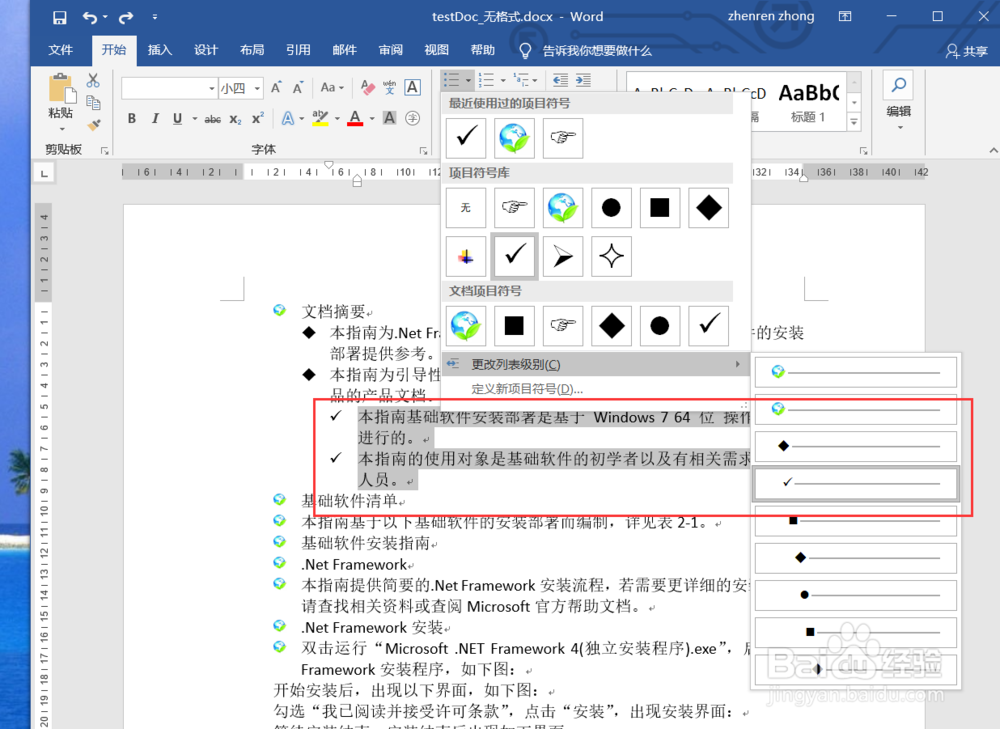The height and width of the screenshot is (729, 1000).
Task: Expand the styles gallery more arrow
Action: pos(855,121)
